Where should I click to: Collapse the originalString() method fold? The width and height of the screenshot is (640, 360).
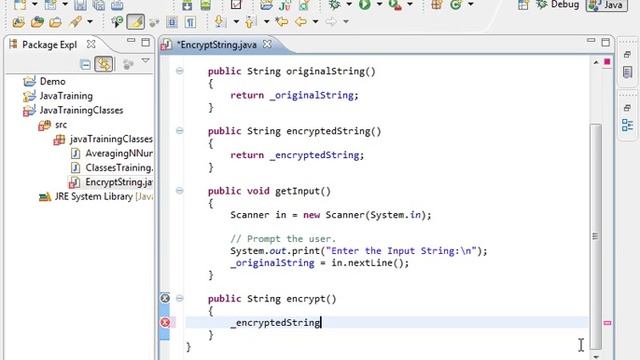pos(179,71)
